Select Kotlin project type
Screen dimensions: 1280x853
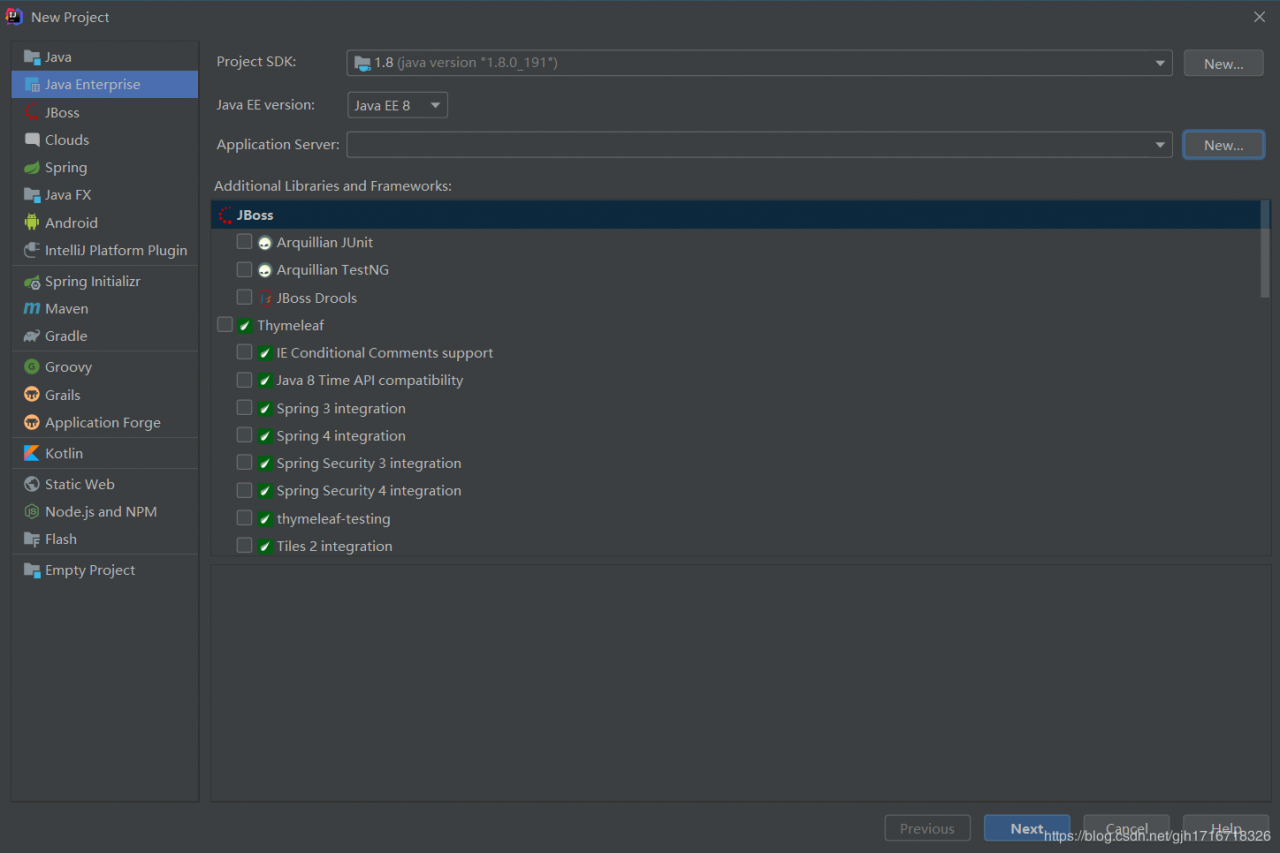click(x=105, y=453)
